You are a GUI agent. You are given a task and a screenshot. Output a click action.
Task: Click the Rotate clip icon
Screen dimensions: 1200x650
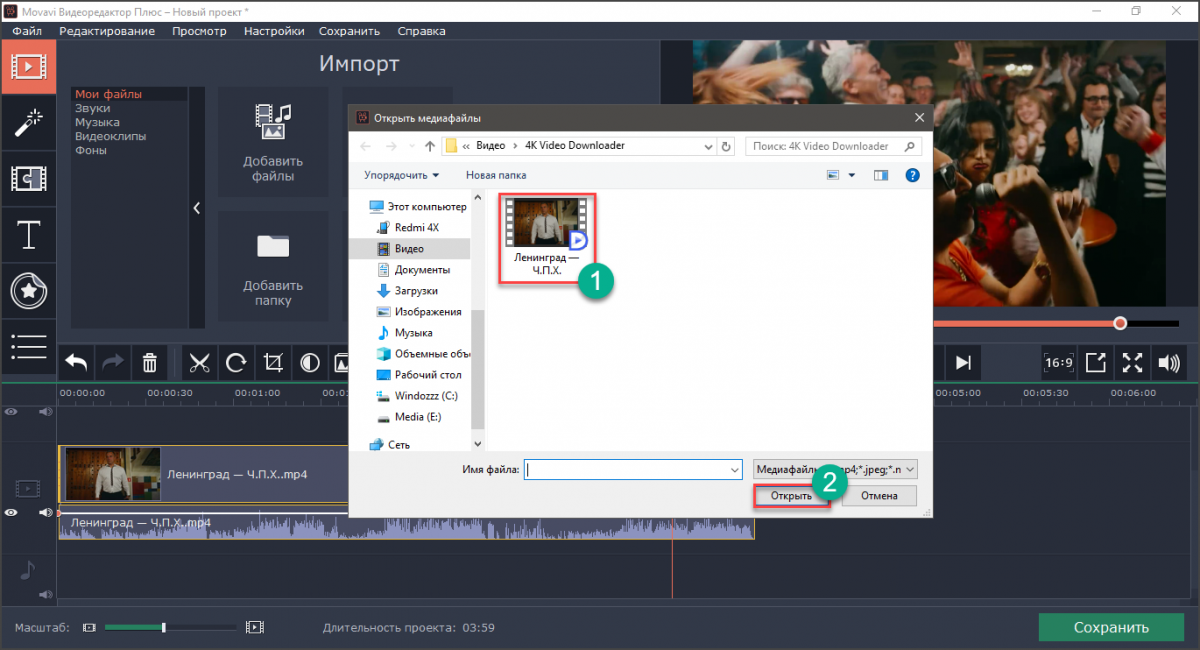point(236,362)
